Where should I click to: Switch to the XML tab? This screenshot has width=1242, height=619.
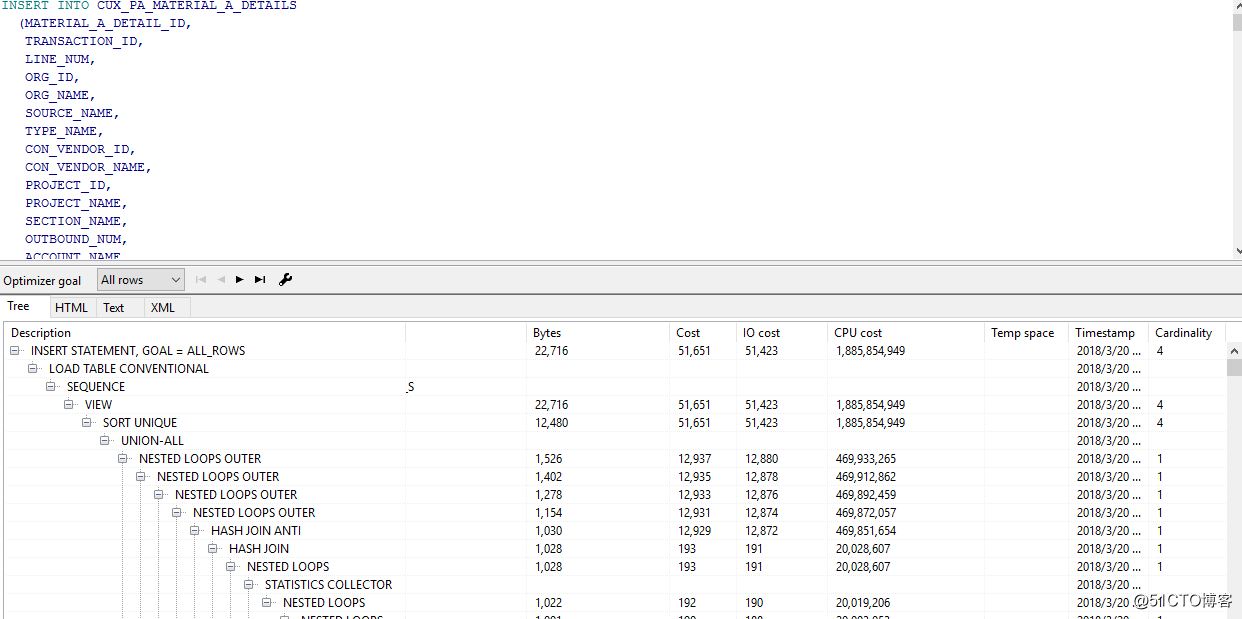coord(163,308)
